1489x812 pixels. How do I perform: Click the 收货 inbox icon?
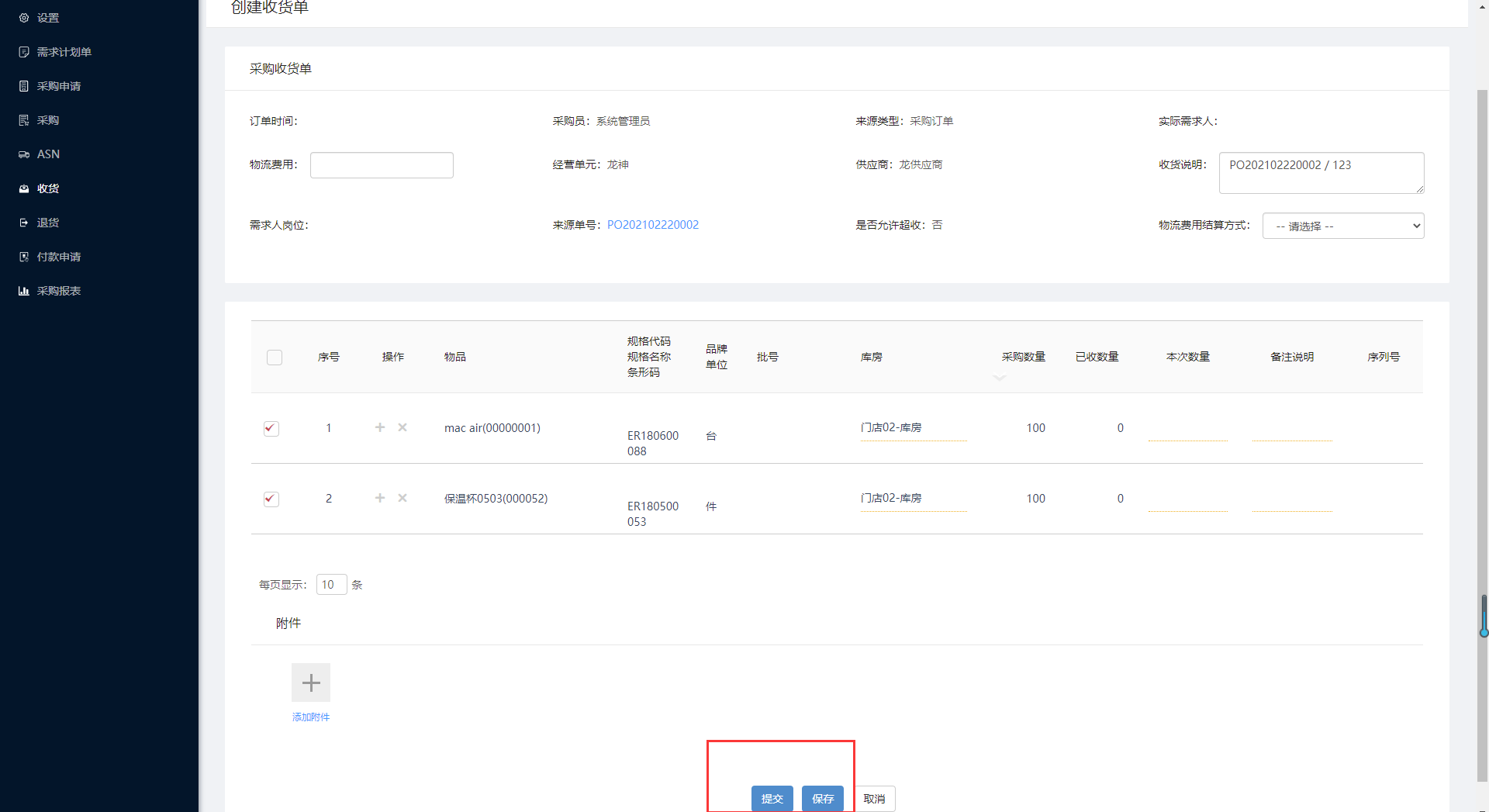[x=24, y=188]
